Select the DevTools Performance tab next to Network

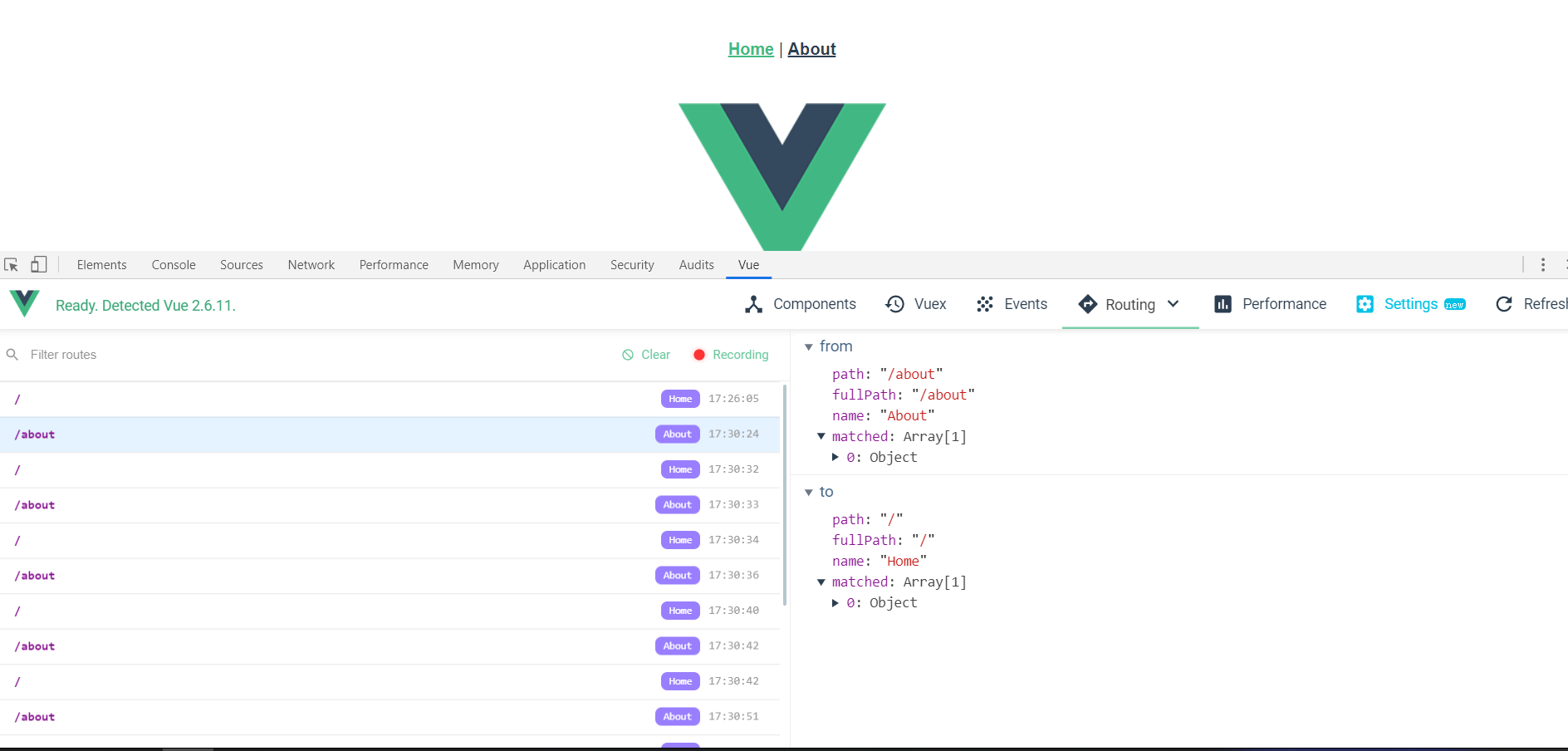394,265
